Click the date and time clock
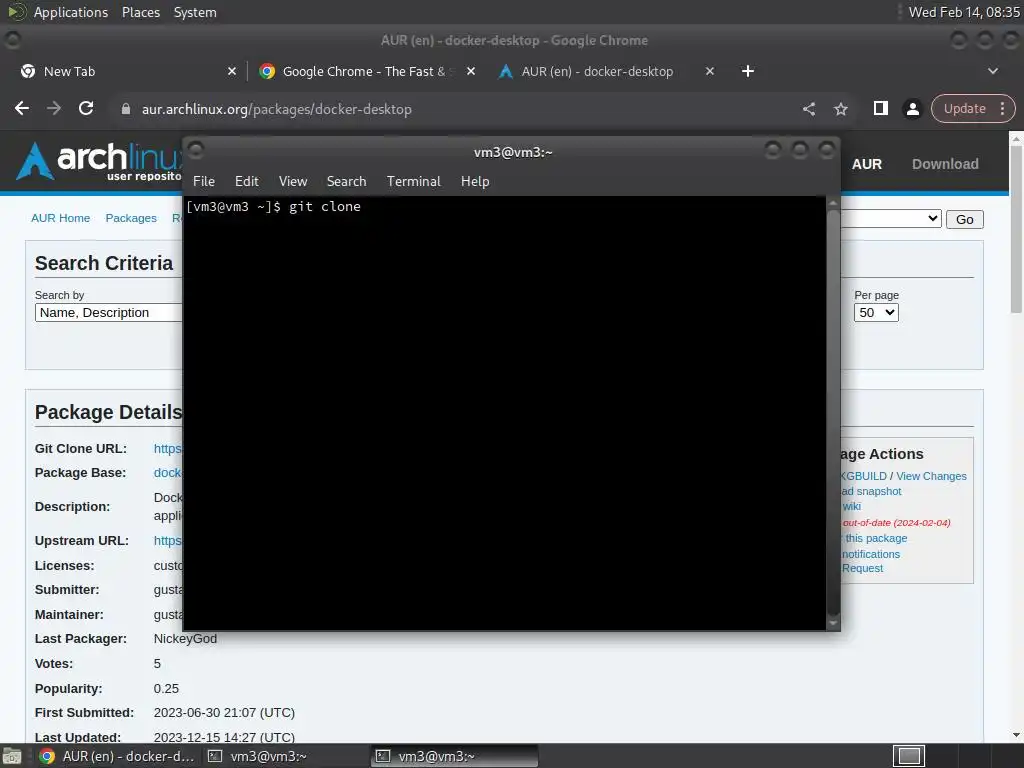 click(x=964, y=12)
